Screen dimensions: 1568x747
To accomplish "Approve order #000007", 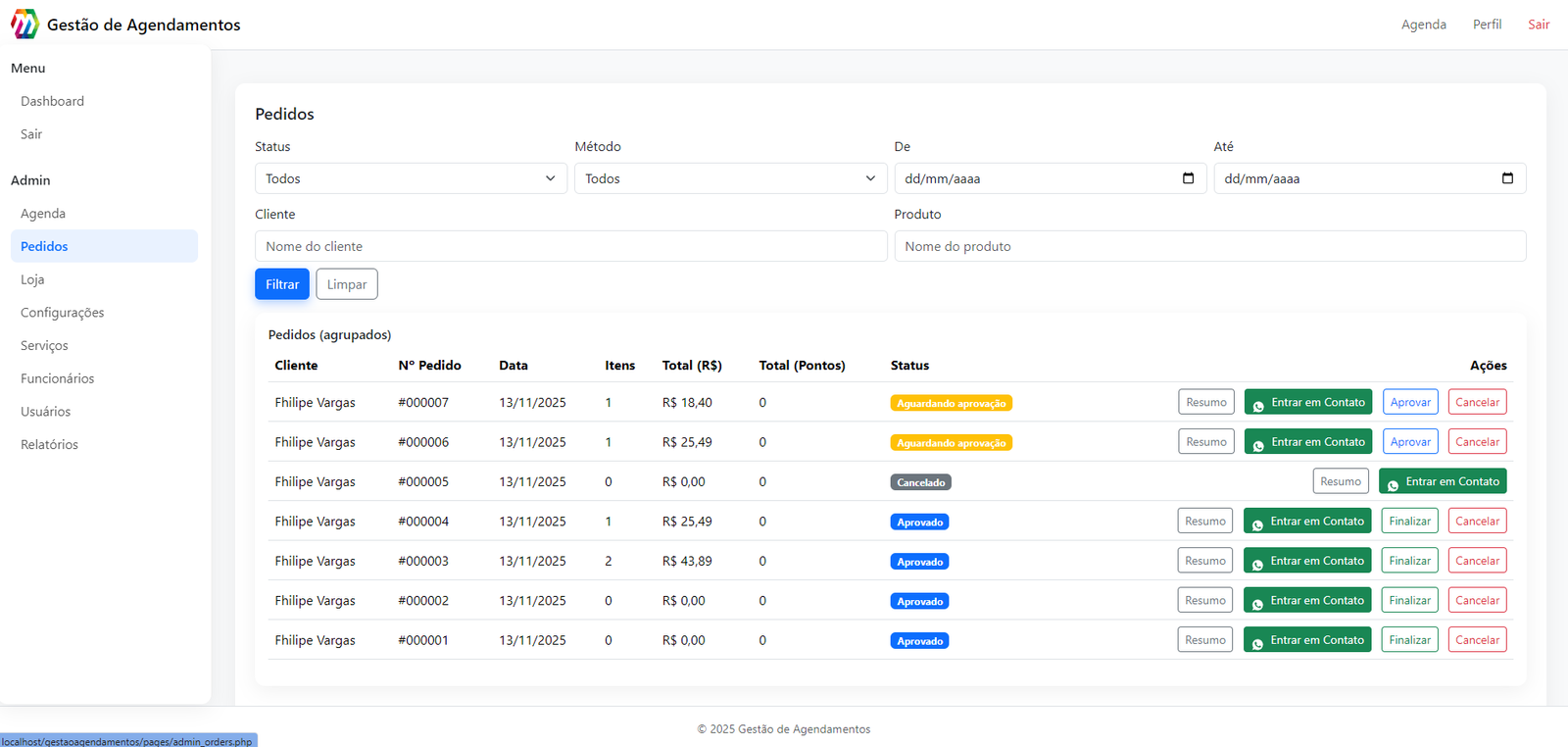I will click(x=1410, y=403).
